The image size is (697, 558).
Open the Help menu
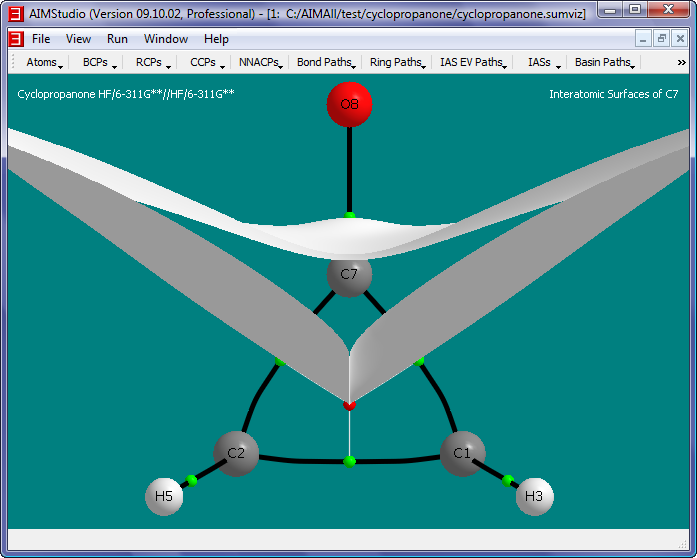point(216,39)
